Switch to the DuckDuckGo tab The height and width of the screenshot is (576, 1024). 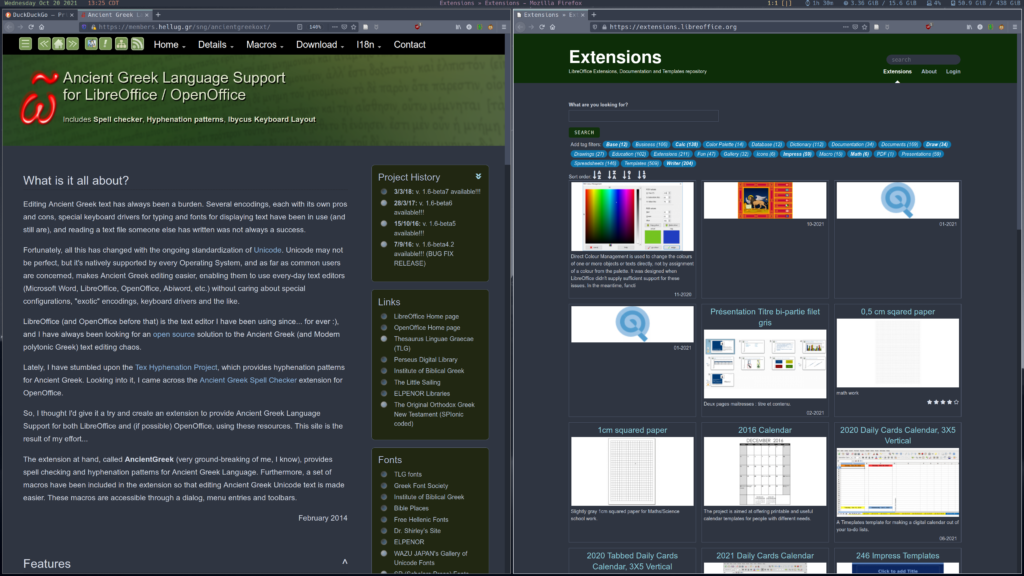pyautogui.click(x=39, y=14)
